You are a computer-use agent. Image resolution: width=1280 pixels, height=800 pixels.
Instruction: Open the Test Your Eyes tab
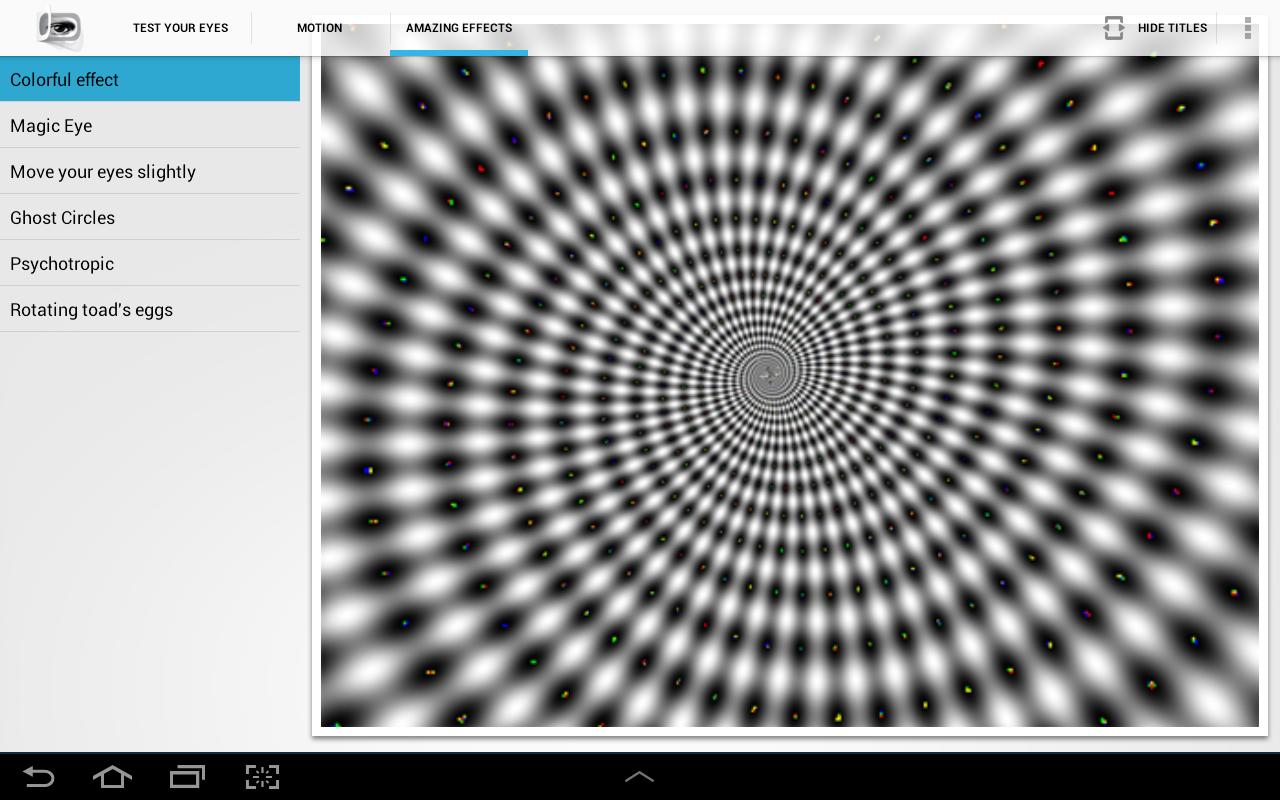[181, 28]
